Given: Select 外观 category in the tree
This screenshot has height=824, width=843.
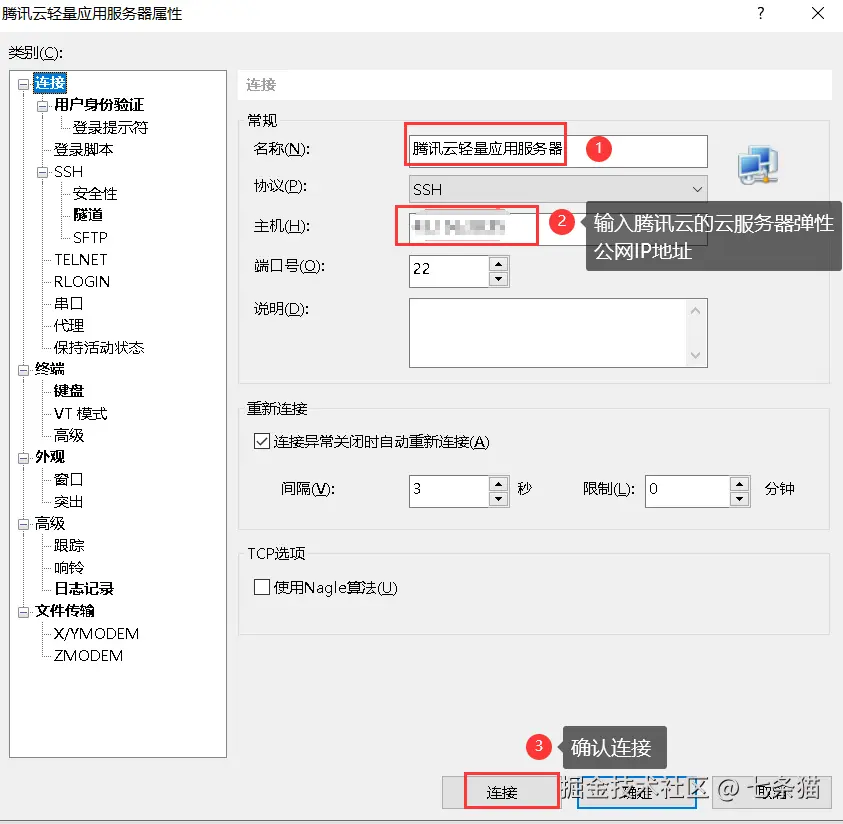Looking at the screenshot, I should [49, 457].
